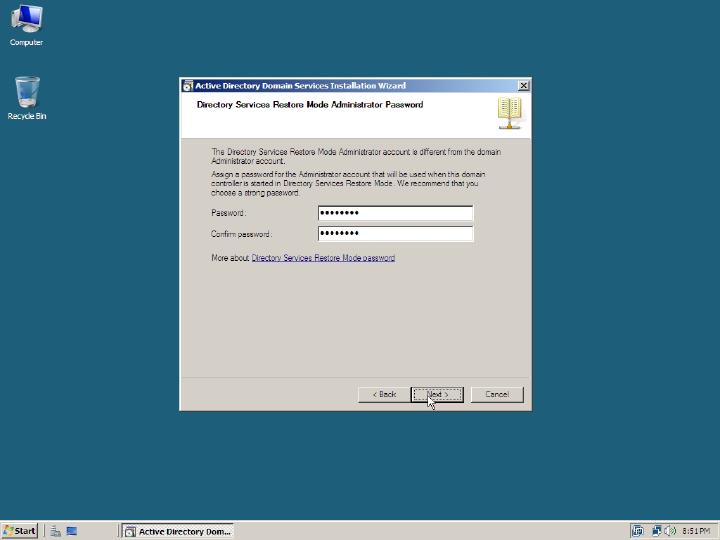Select the Recycle Bin desktop icon
Image resolution: width=720 pixels, height=540 pixels.
point(27,98)
